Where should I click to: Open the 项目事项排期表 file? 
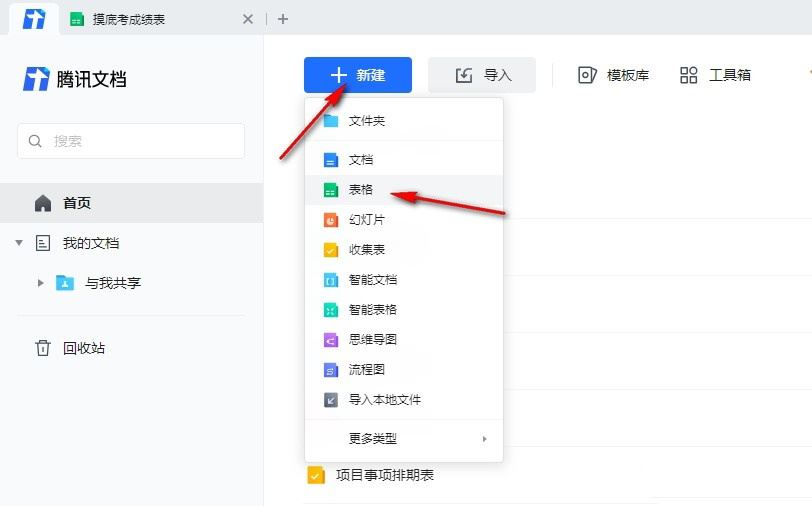click(x=385, y=475)
